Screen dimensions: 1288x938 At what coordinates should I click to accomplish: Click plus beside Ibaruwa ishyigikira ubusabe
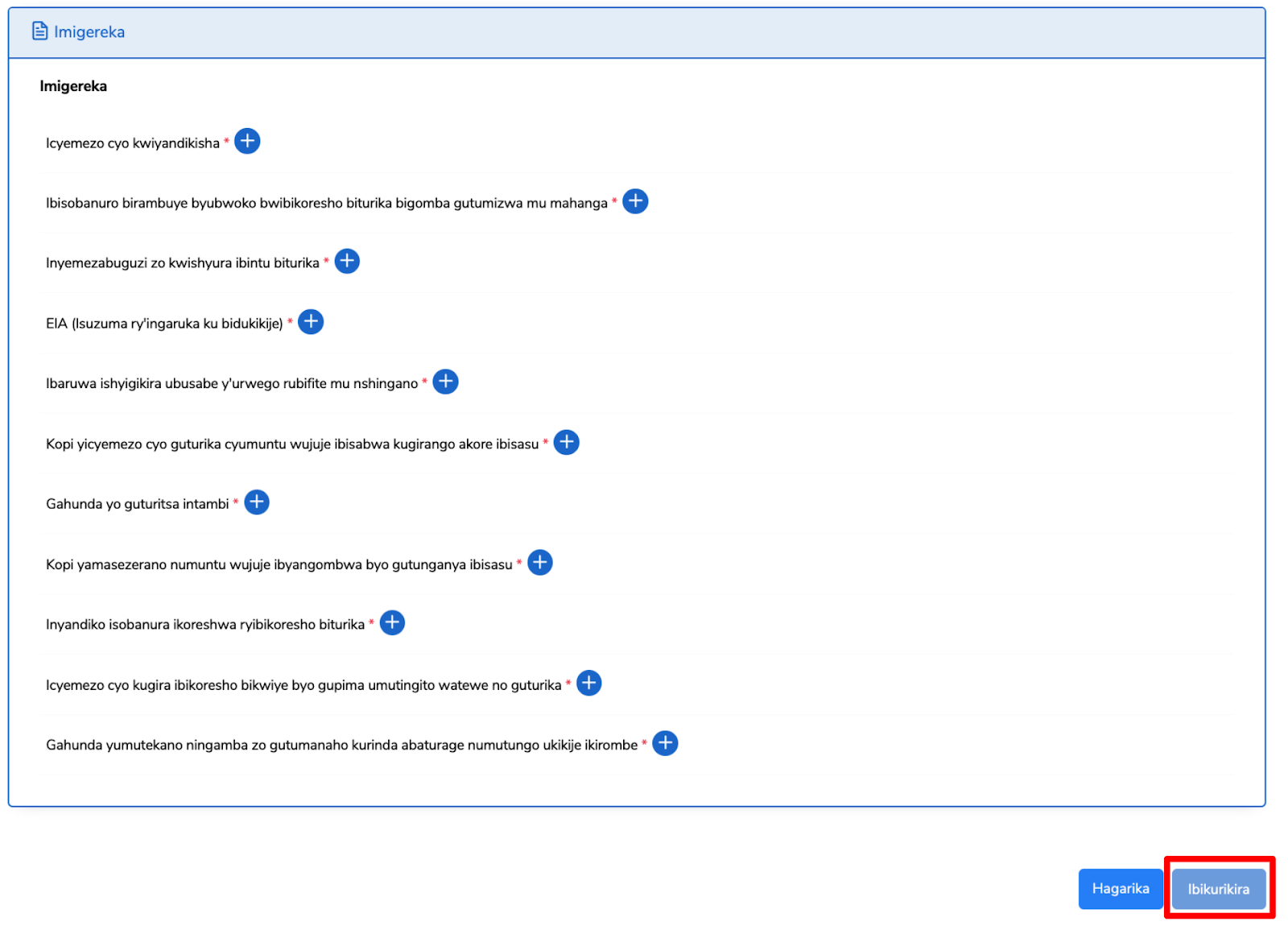click(x=445, y=382)
